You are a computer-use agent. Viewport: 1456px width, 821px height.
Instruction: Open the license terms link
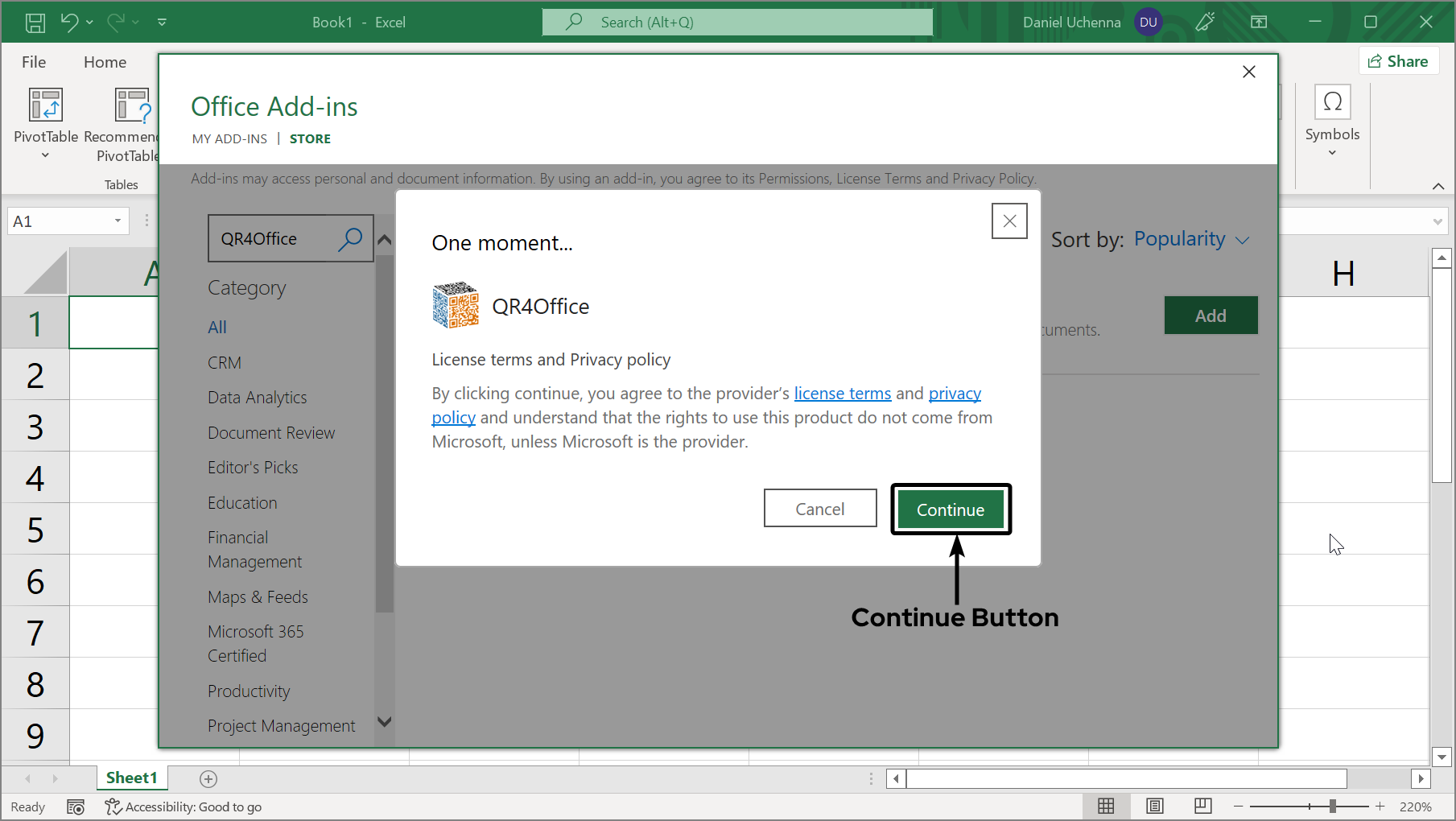coord(842,394)
